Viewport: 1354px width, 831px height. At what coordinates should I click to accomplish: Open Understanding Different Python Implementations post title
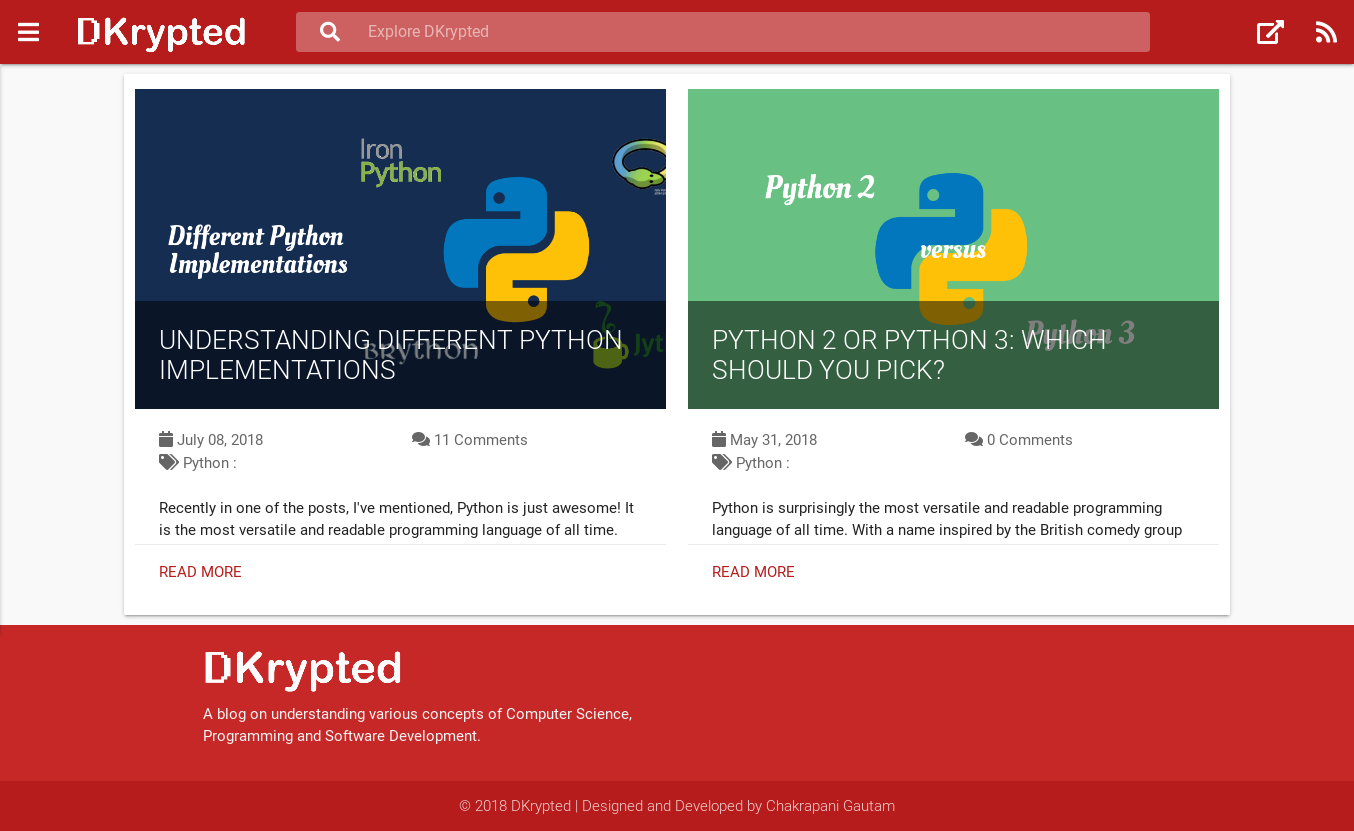(390, 355)
